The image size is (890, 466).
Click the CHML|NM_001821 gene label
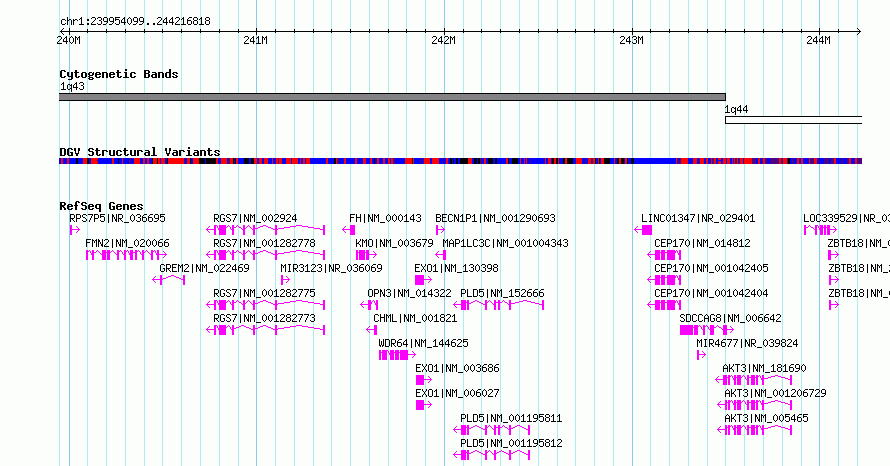pos(415,318)
